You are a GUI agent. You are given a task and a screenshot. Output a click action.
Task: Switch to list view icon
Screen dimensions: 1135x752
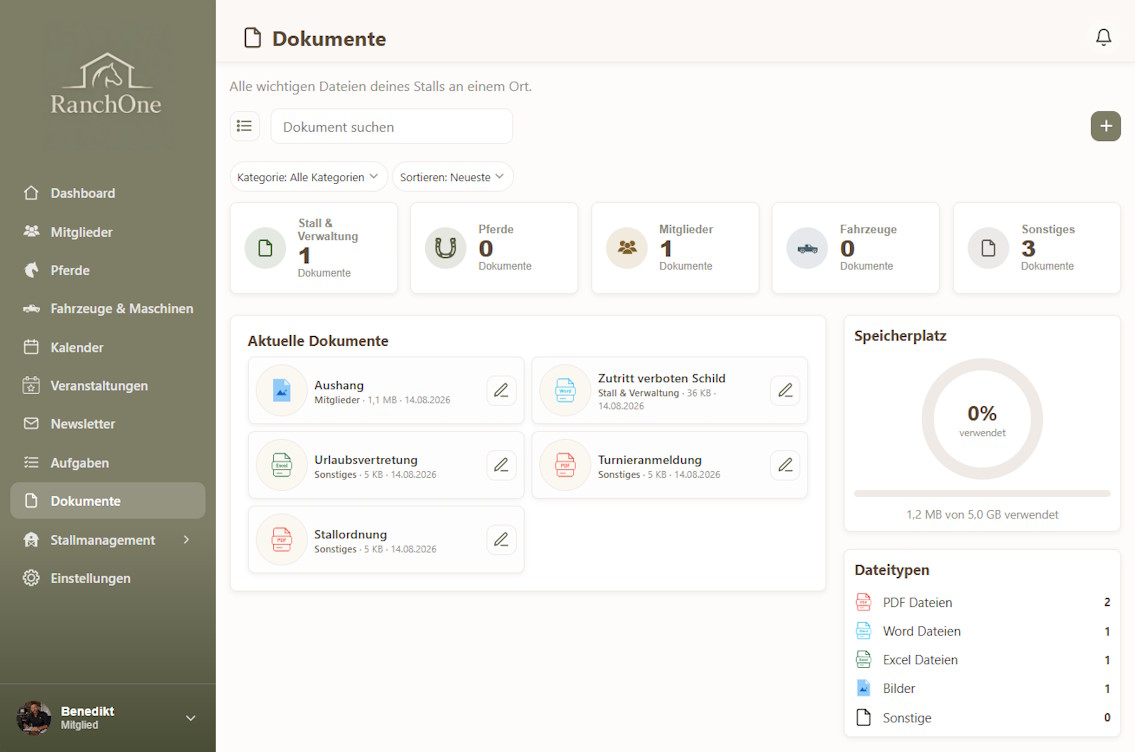click(x=245, y=126)
